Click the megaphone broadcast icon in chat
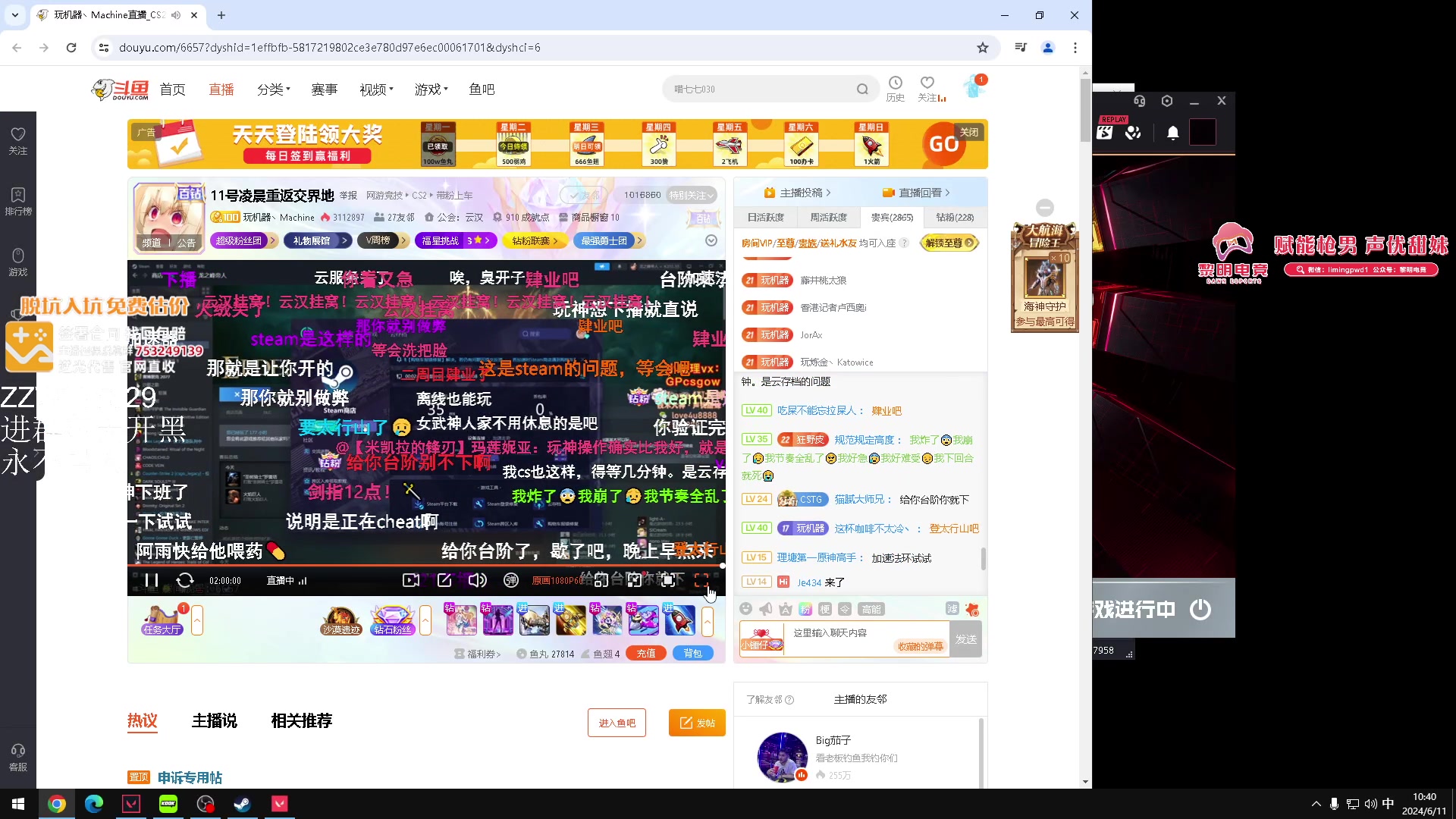 tap(766, 609)
